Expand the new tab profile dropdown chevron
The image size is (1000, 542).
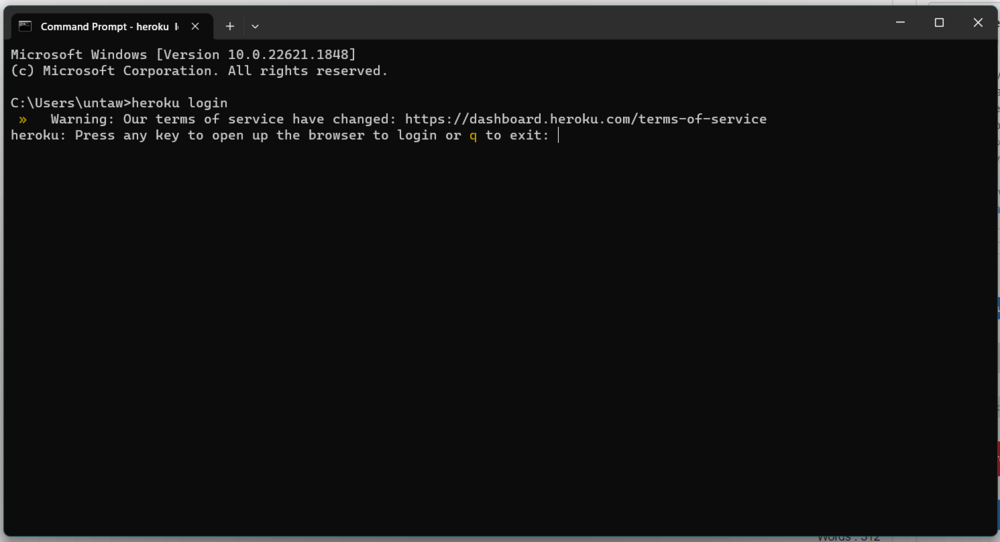(x=255, y=26)
